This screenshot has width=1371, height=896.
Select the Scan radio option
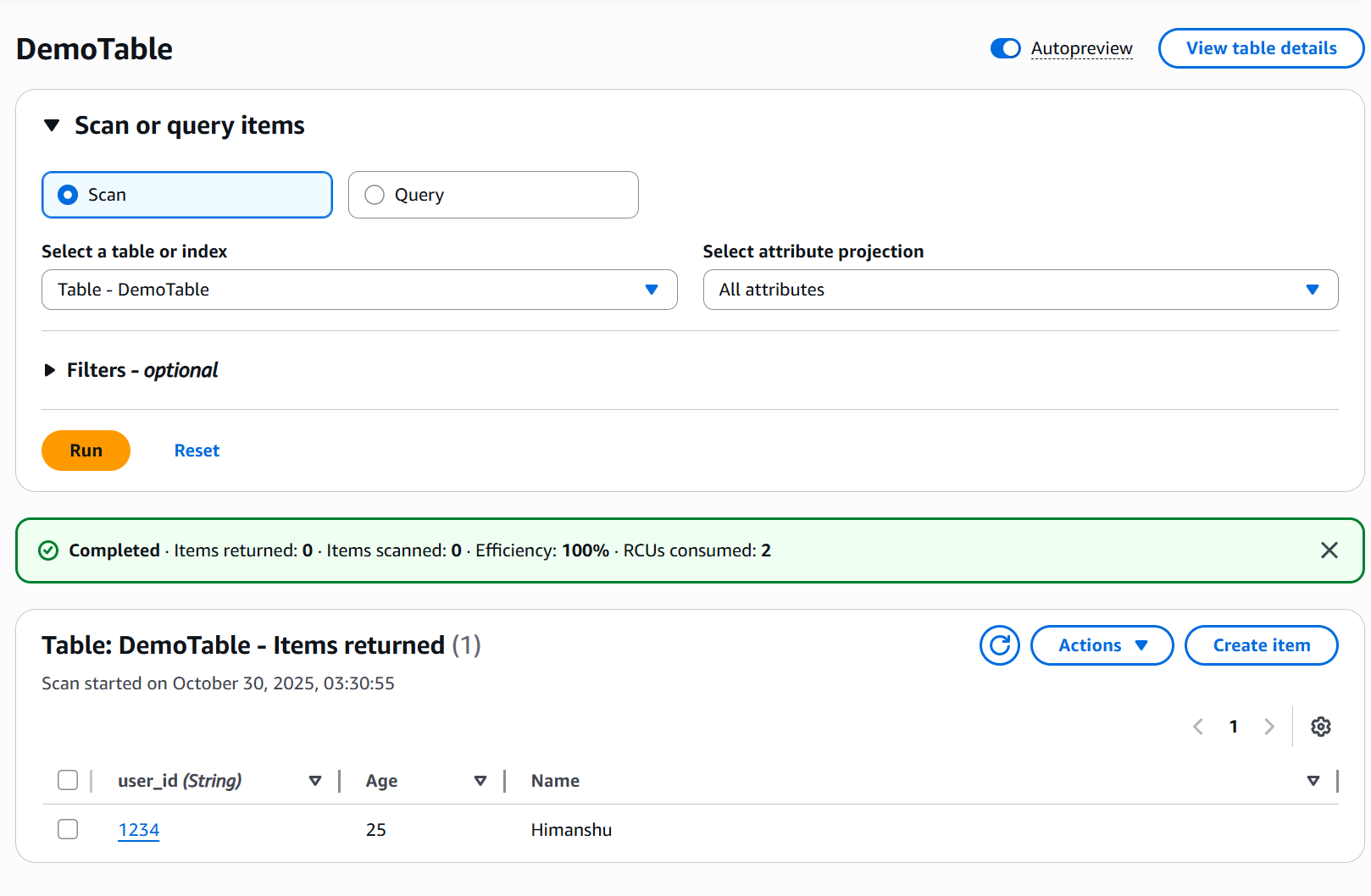click(x=69, y=195)
